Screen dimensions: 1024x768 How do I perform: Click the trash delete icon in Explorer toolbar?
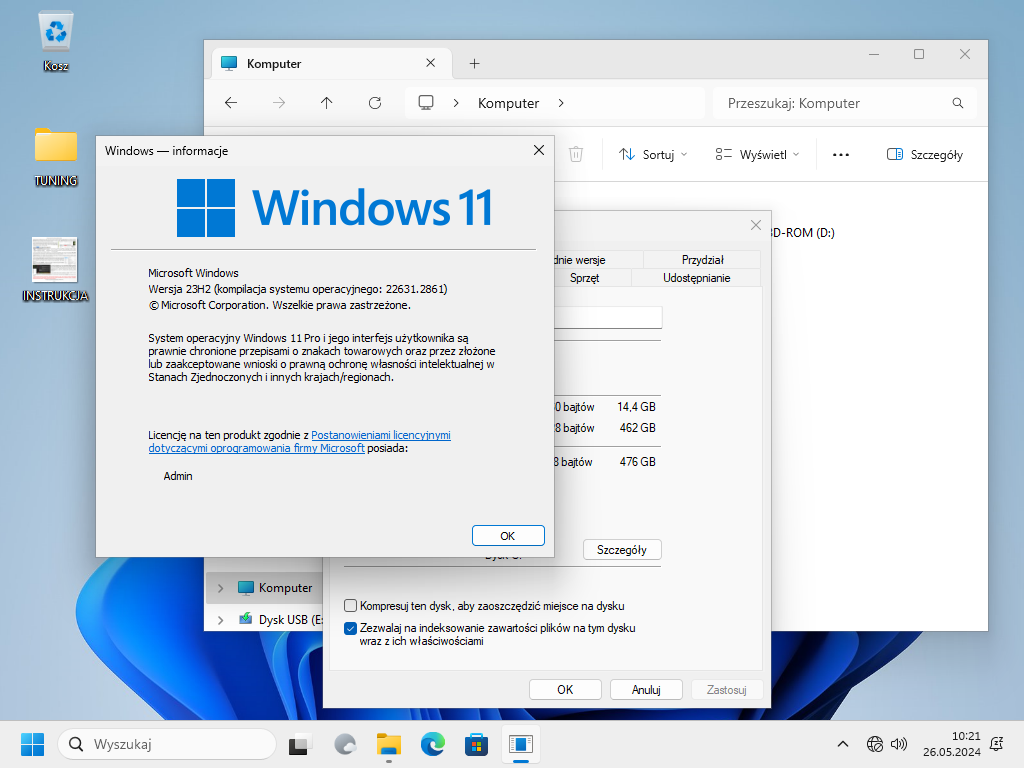(575, 154)
